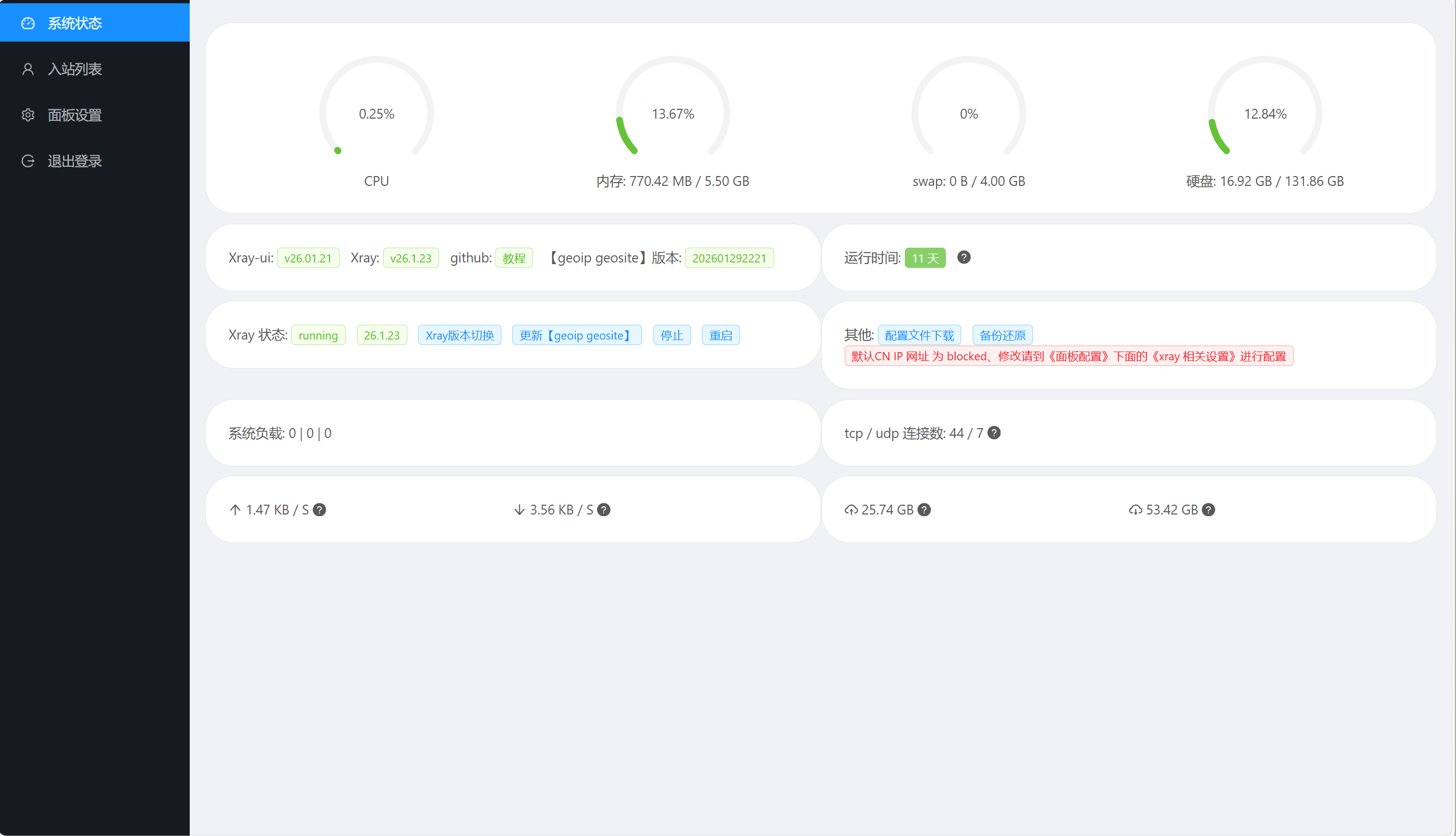Click the tcp / udp 连接数: 44 / 7 text

pos(914,433)
